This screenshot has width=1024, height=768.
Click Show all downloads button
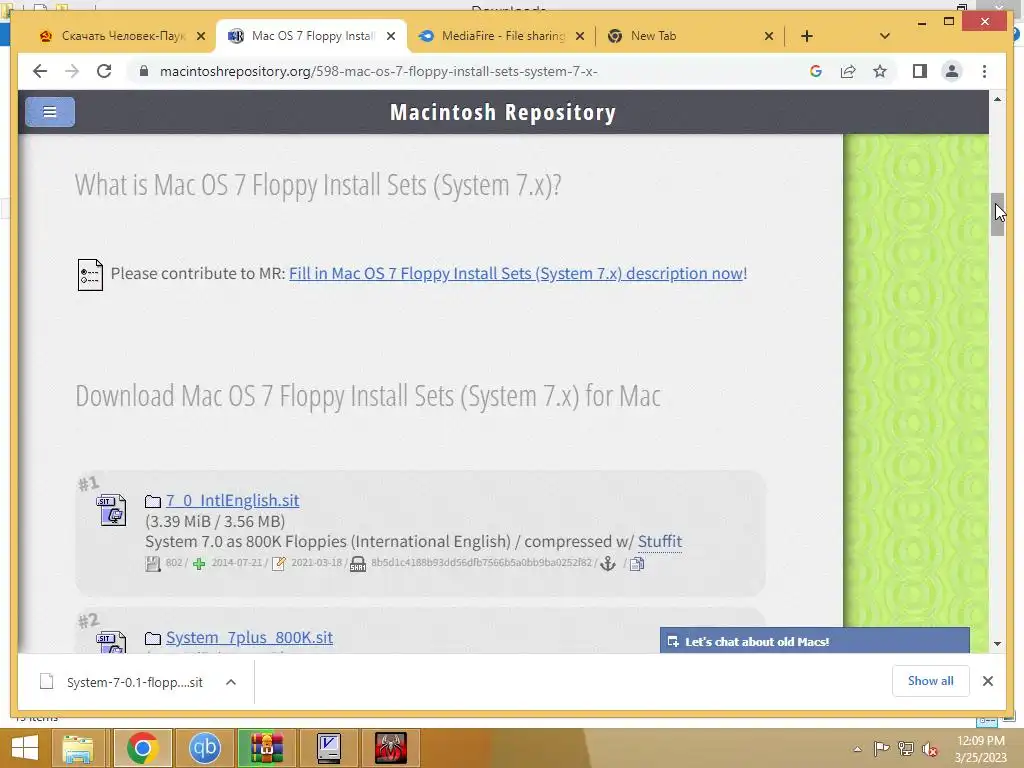(931, 681)
